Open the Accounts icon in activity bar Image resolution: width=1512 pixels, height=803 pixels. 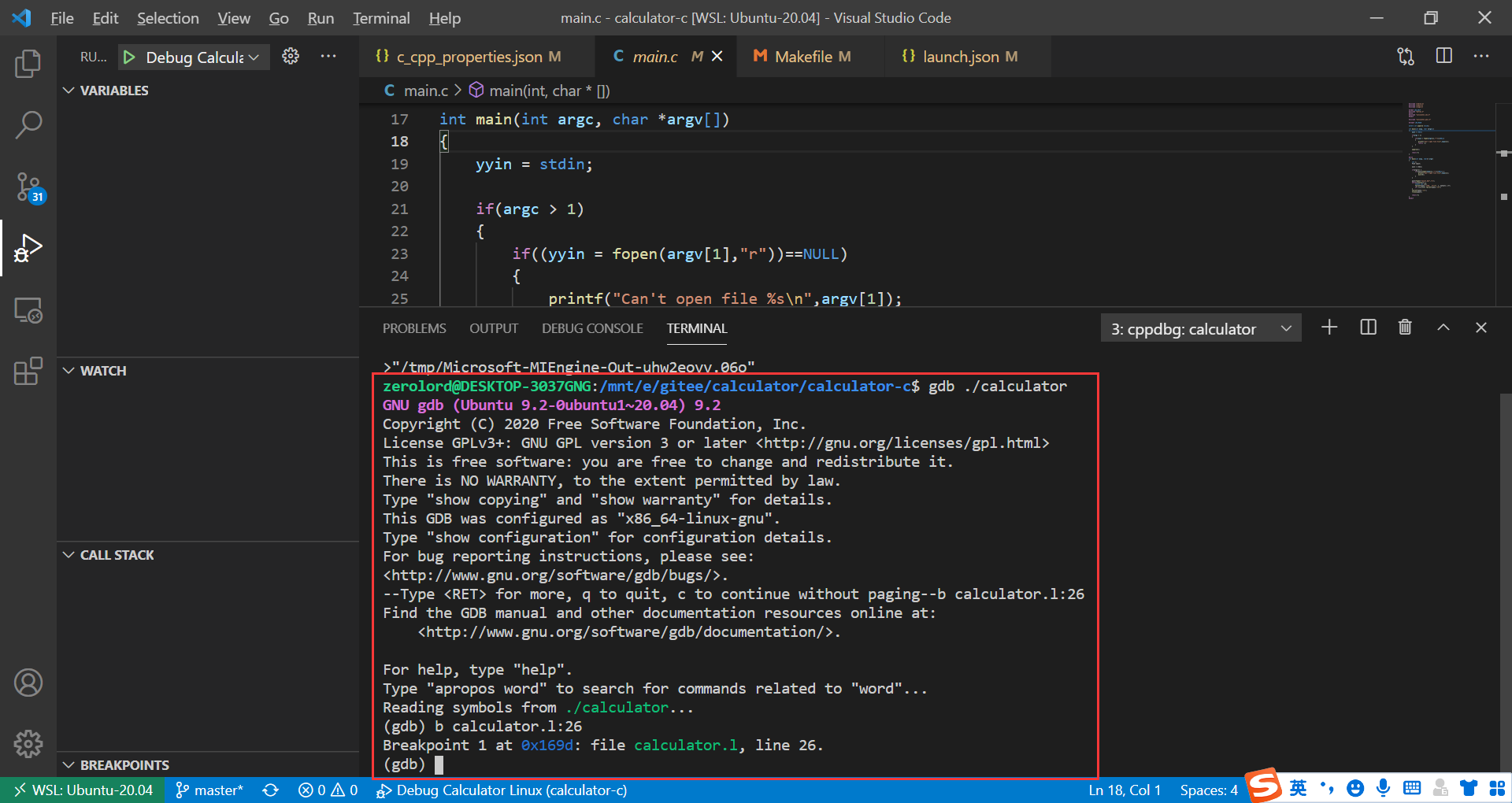click(28, 683)
